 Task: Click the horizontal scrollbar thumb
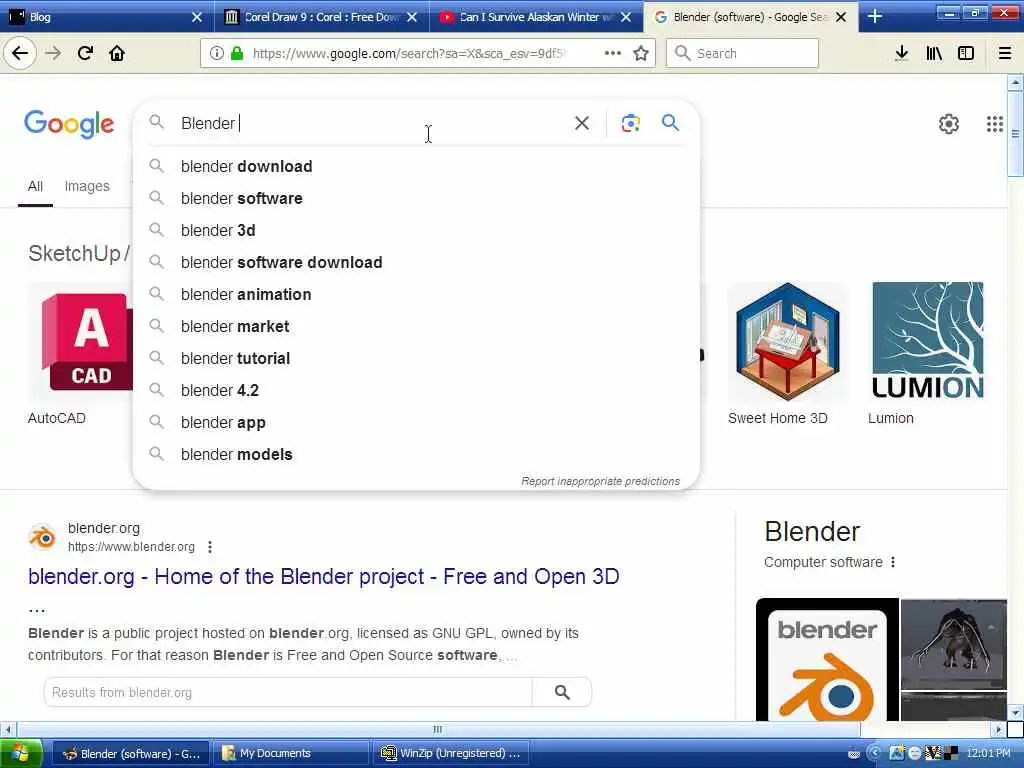pos(438,729)
